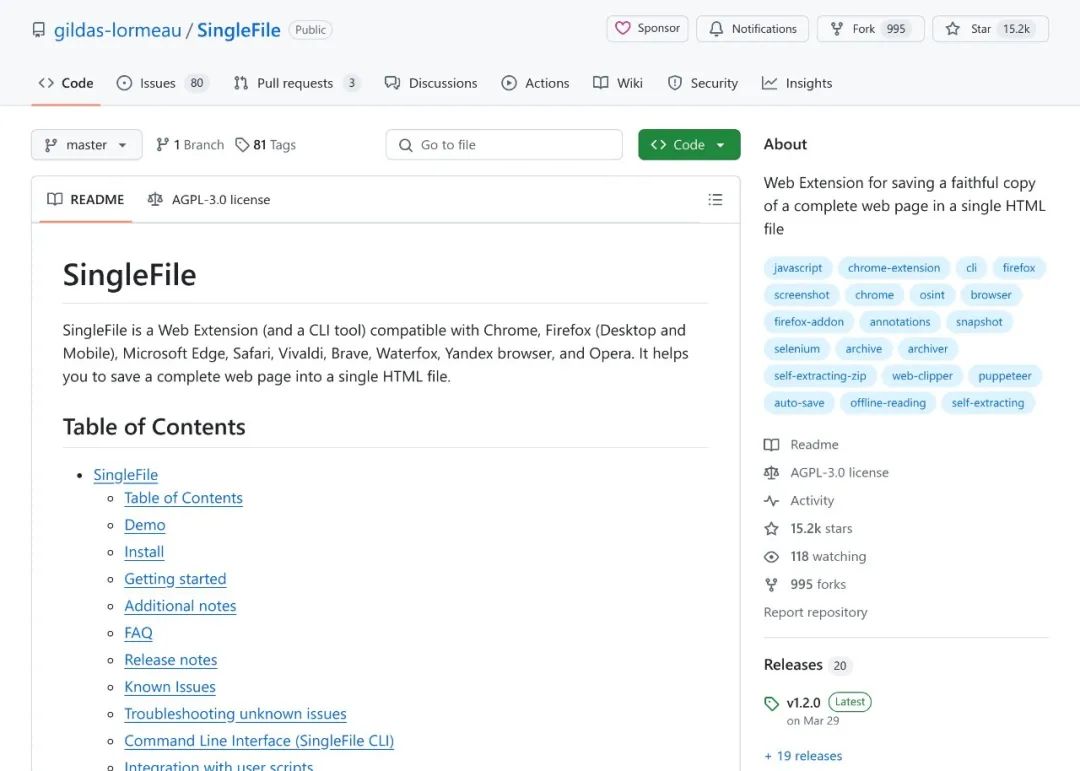The image size is (1080, 771).
Task: Open the green Code dropdown
Action: tap(689, 145)
